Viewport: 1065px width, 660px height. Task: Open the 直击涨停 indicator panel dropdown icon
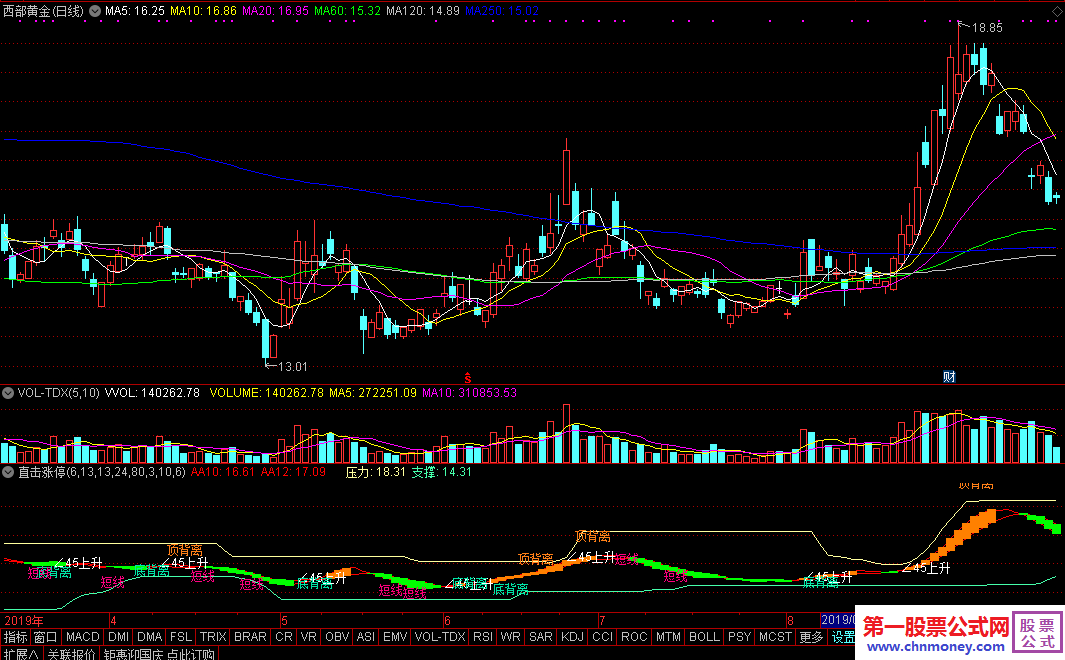[8, 472]
